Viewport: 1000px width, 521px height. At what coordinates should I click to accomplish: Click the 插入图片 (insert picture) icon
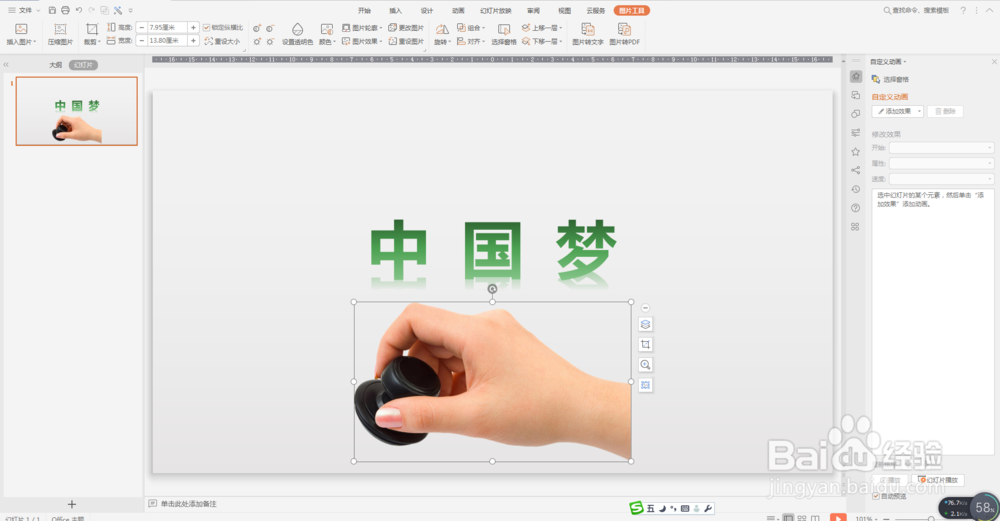(21, 29)
